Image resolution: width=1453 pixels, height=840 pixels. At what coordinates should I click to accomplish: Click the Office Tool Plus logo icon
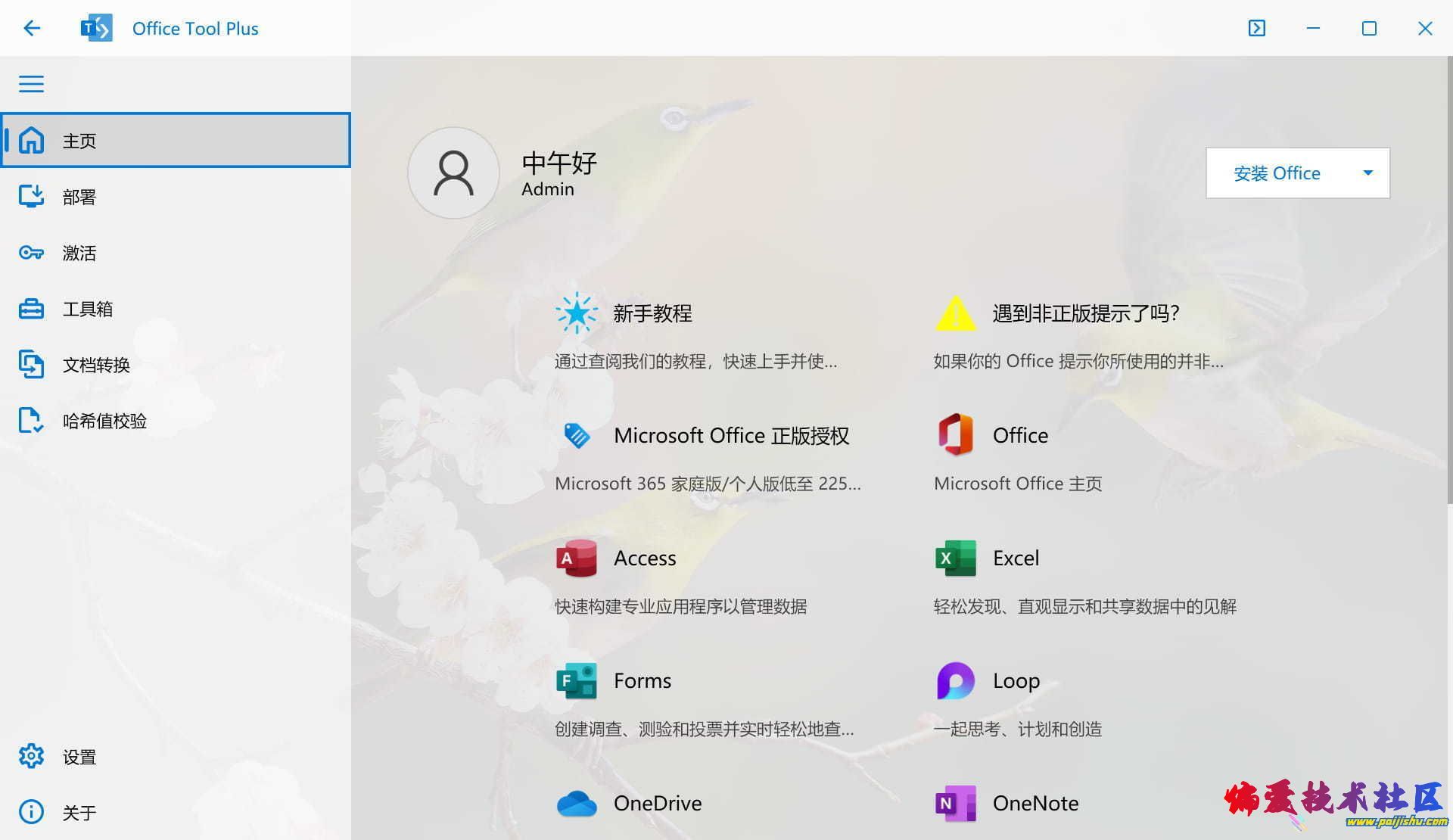coord(96,28)
